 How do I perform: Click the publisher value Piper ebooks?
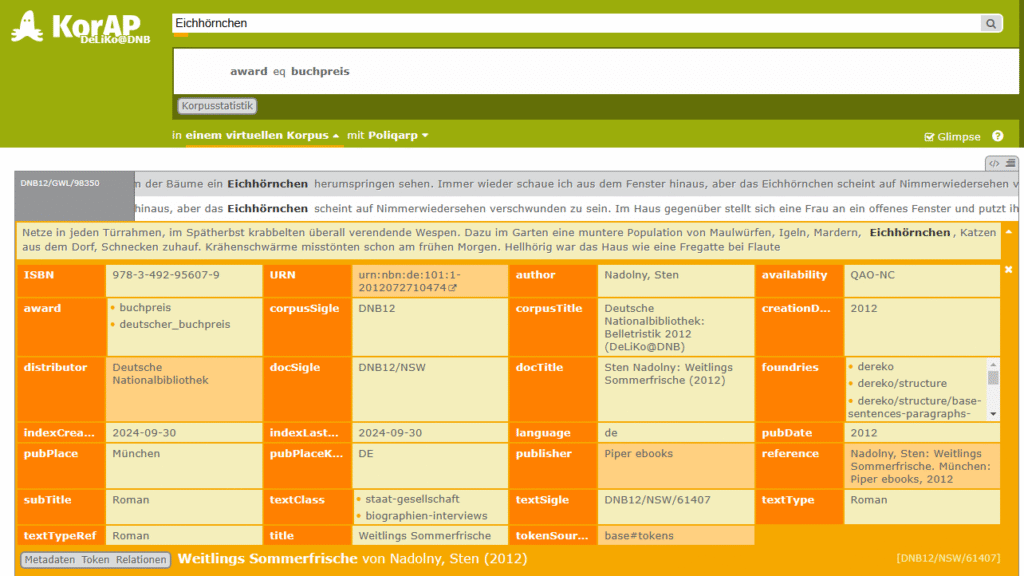pos(638,453)
